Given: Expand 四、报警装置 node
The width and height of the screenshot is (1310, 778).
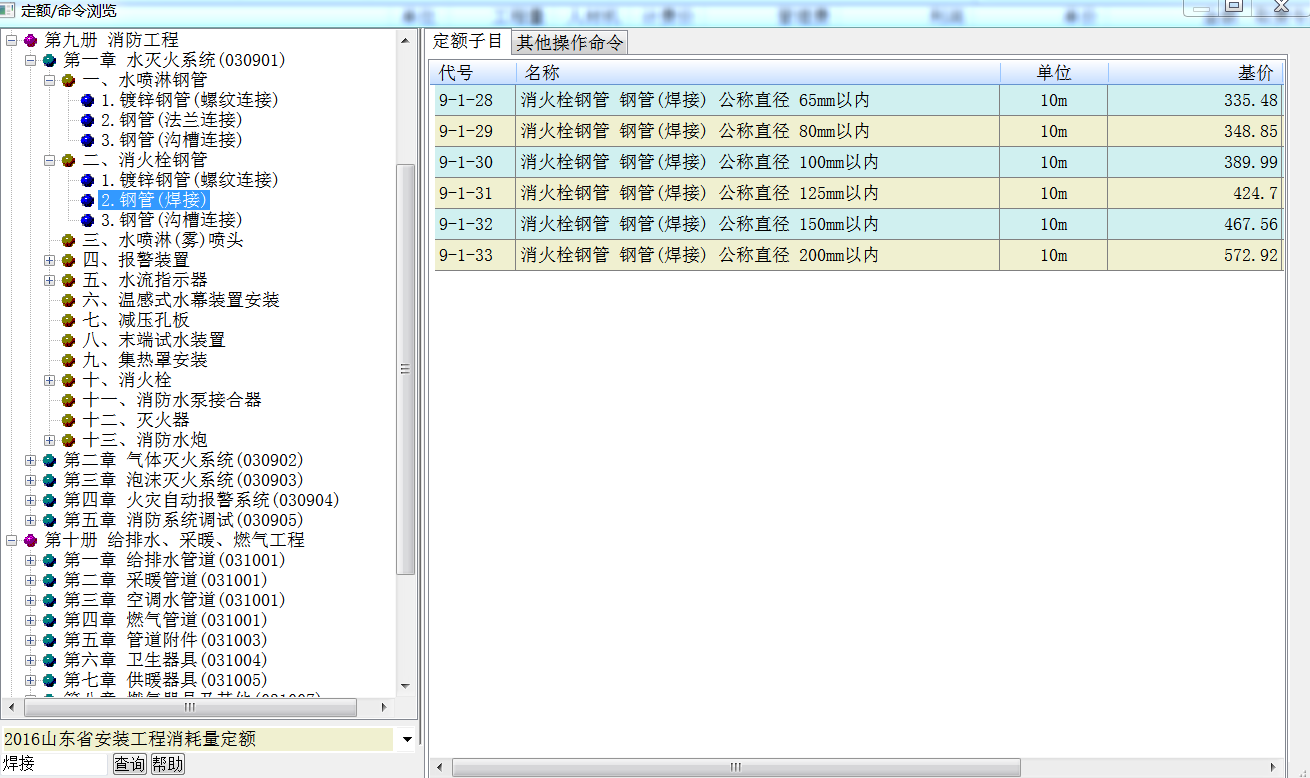Looking at the screenshot, I should pyautogui.click(x=49, y=261).
